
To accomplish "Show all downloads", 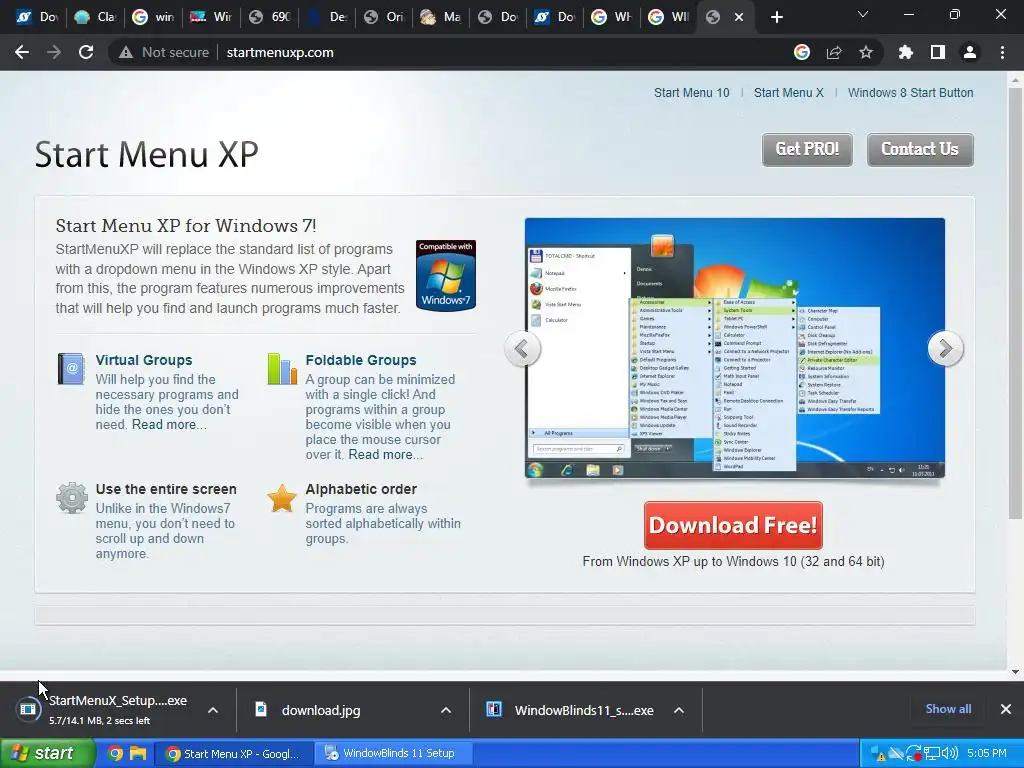I will (x=948, y=709).
